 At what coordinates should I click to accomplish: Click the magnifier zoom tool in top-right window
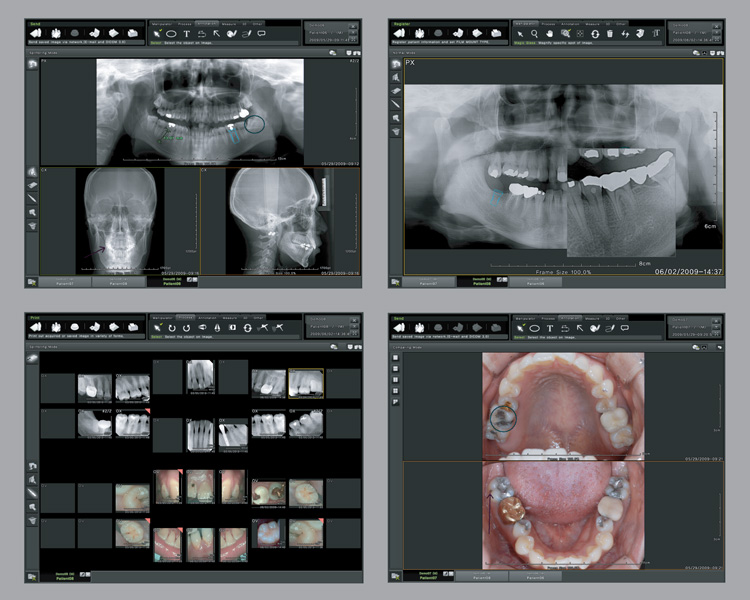[x=535, y=33]
